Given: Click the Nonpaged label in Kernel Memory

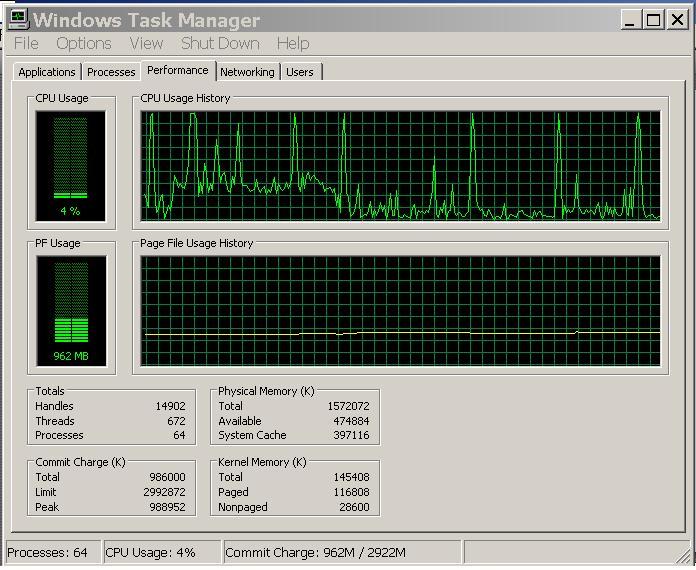Looking at the screenshot, I should click(x=242, y=507).
